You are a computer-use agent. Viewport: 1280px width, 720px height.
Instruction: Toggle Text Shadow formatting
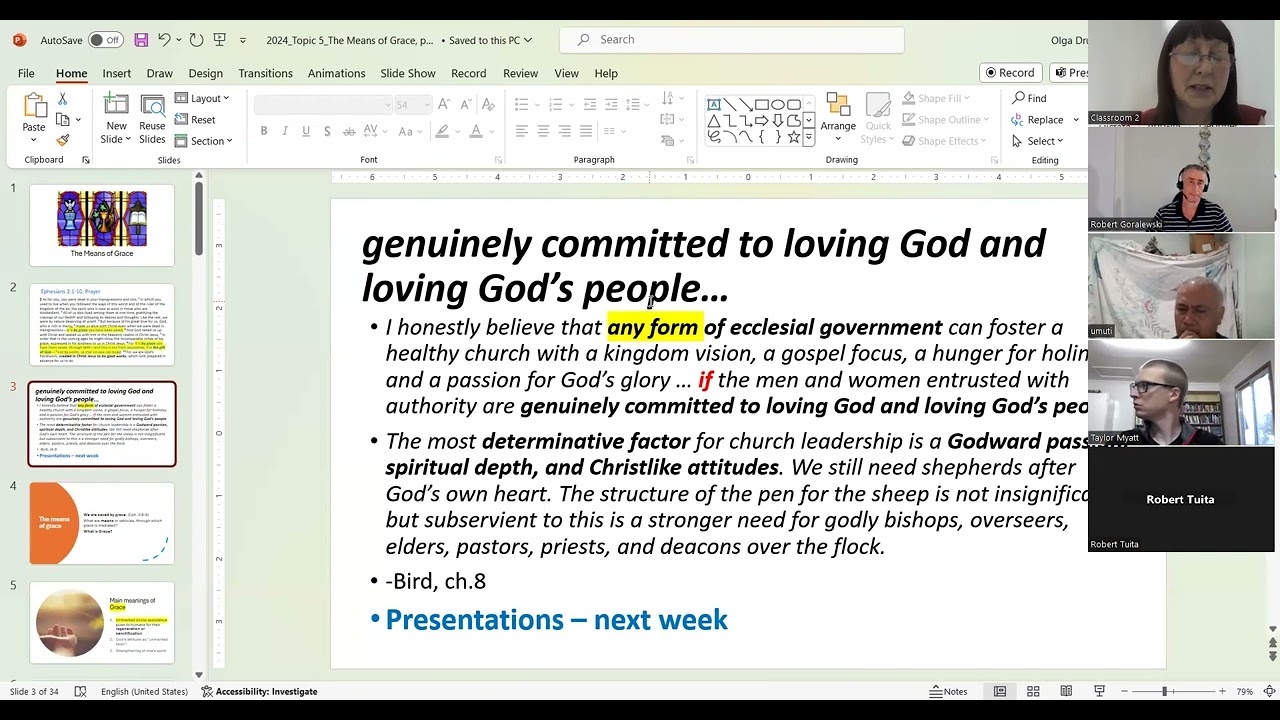click(x=327, y=131)
